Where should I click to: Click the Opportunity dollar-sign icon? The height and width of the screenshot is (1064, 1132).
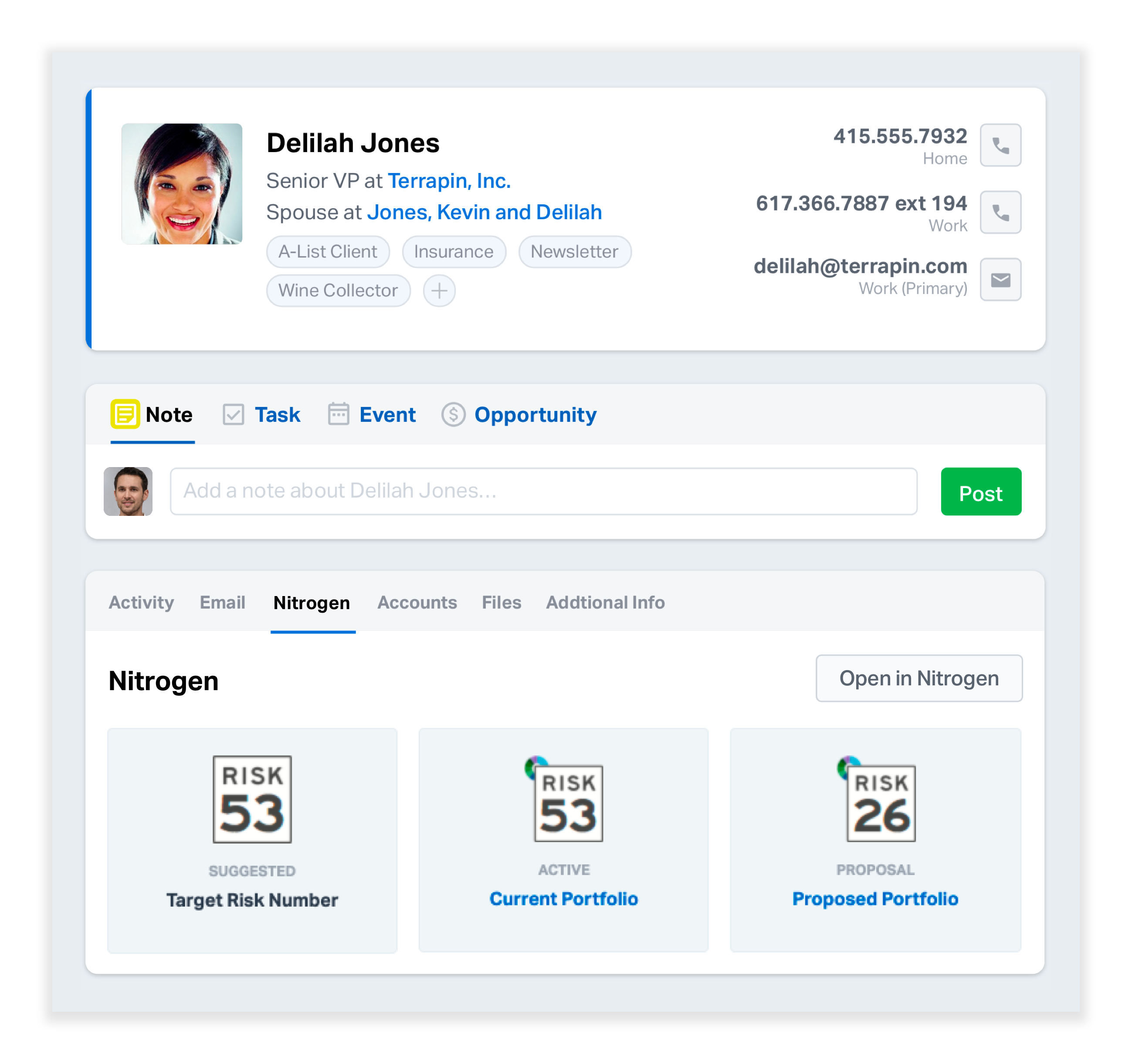[x=452, y=415]
